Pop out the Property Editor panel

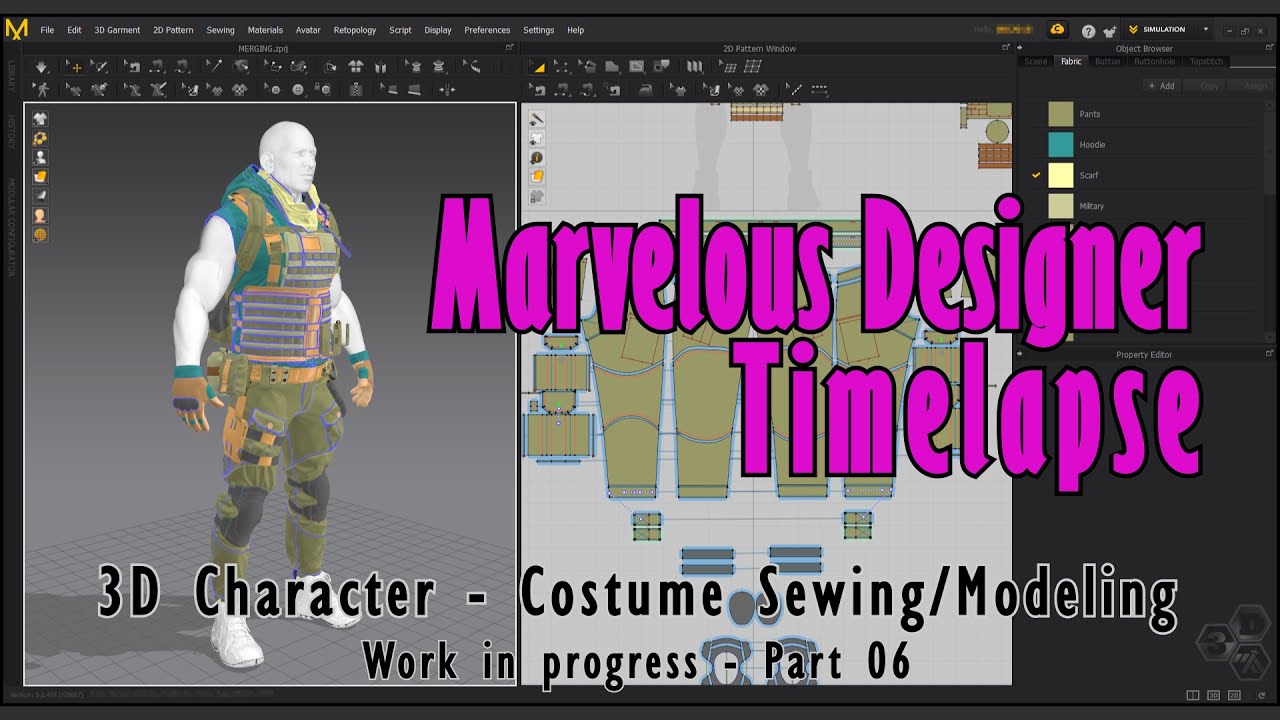click(1270, 353)
